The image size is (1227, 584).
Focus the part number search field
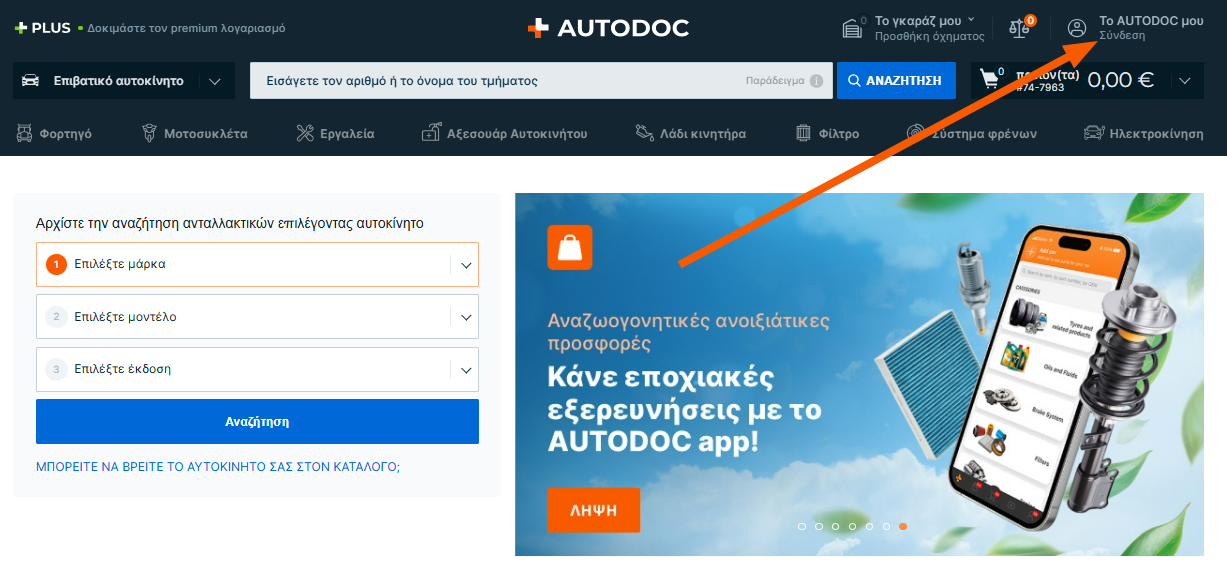[541, 81]
